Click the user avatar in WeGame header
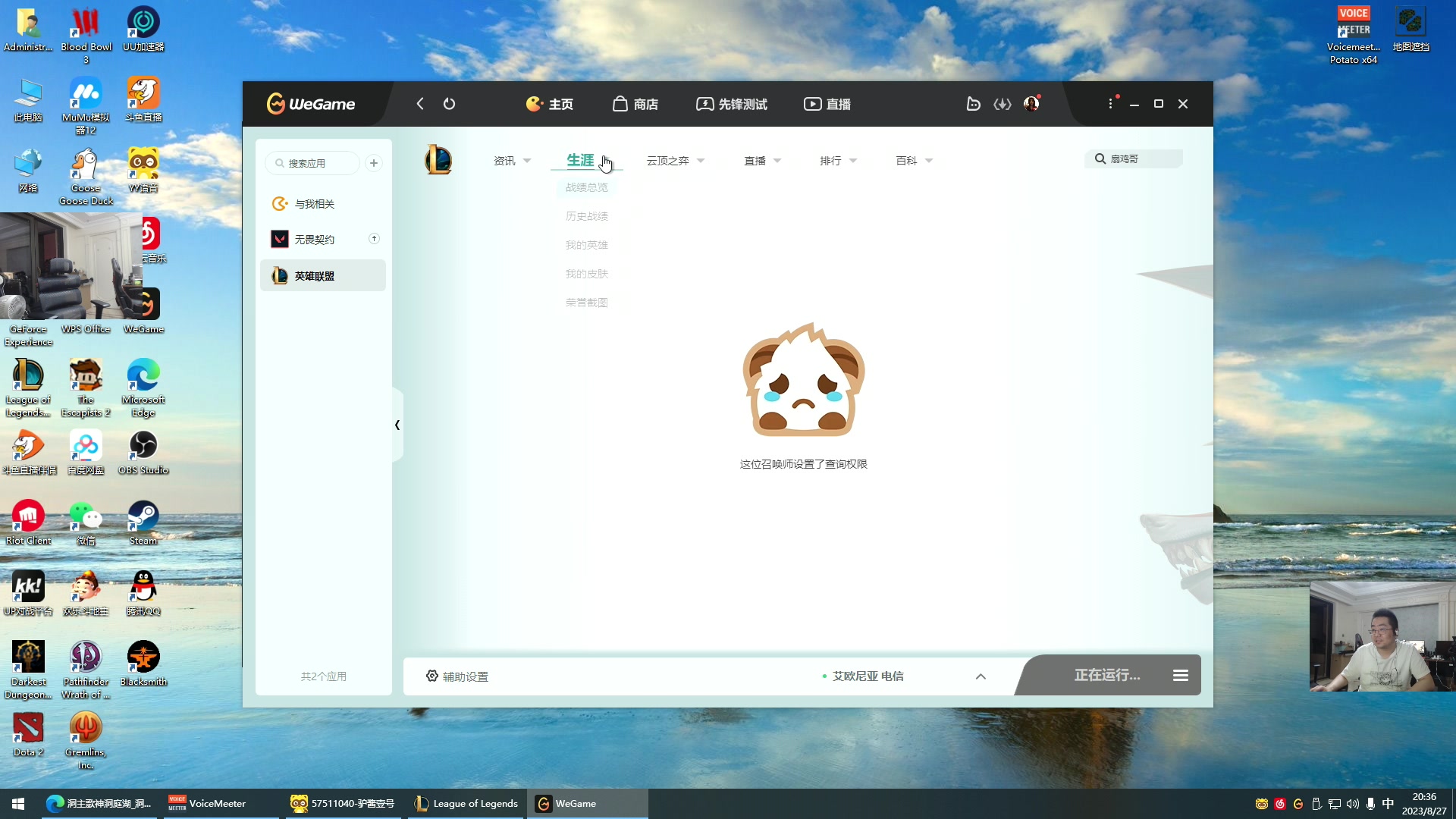Viewport: 1456px width, 819px height. [x=1031, y=104]
